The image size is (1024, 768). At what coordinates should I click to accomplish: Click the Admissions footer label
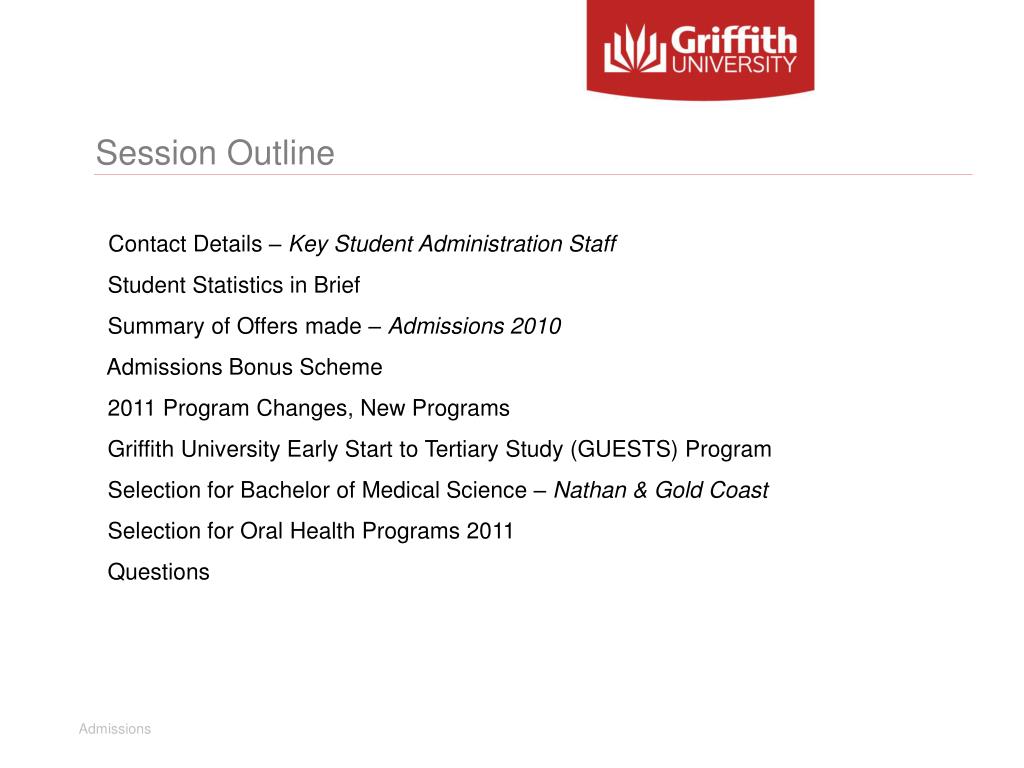click(115, 729)
